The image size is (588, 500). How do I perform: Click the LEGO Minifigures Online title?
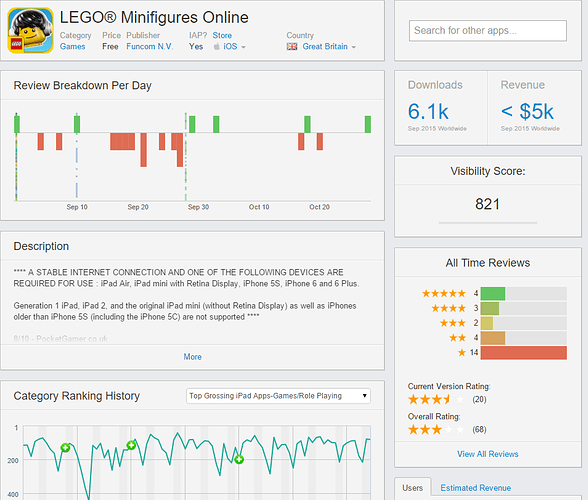pos(154,17)
